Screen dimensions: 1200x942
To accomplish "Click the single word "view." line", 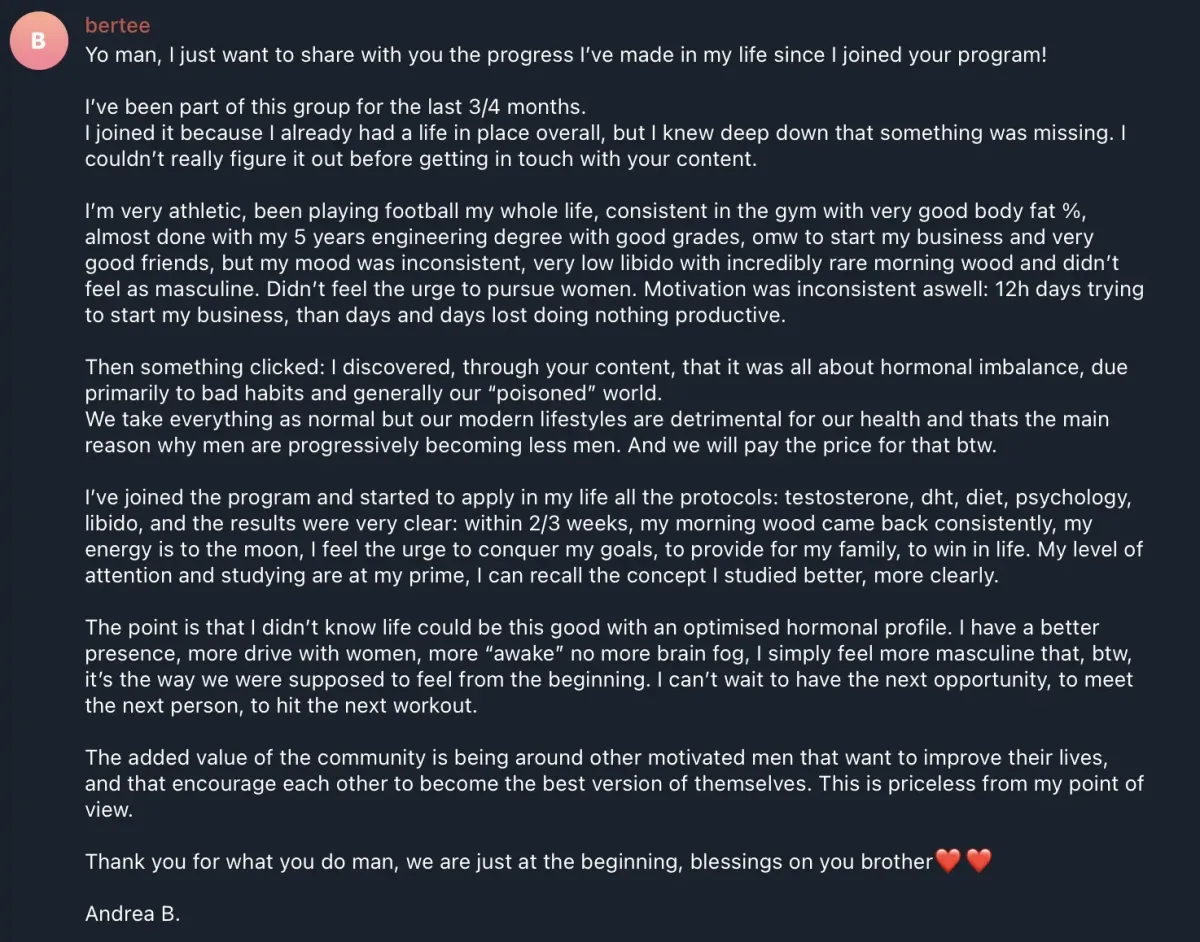I will [108, 809].
